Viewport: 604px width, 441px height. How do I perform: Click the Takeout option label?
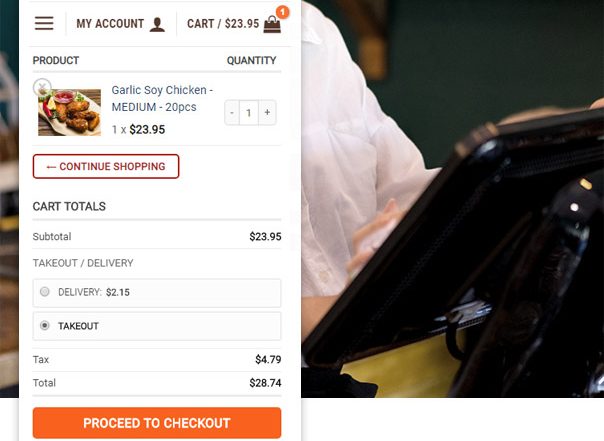click(78, 326)
